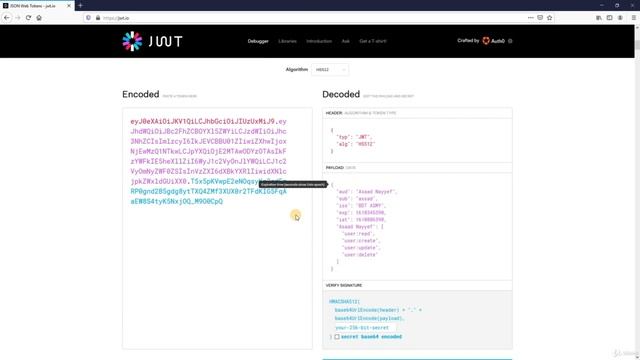Bookmark this page with the star icon

(x=549, y=18)
